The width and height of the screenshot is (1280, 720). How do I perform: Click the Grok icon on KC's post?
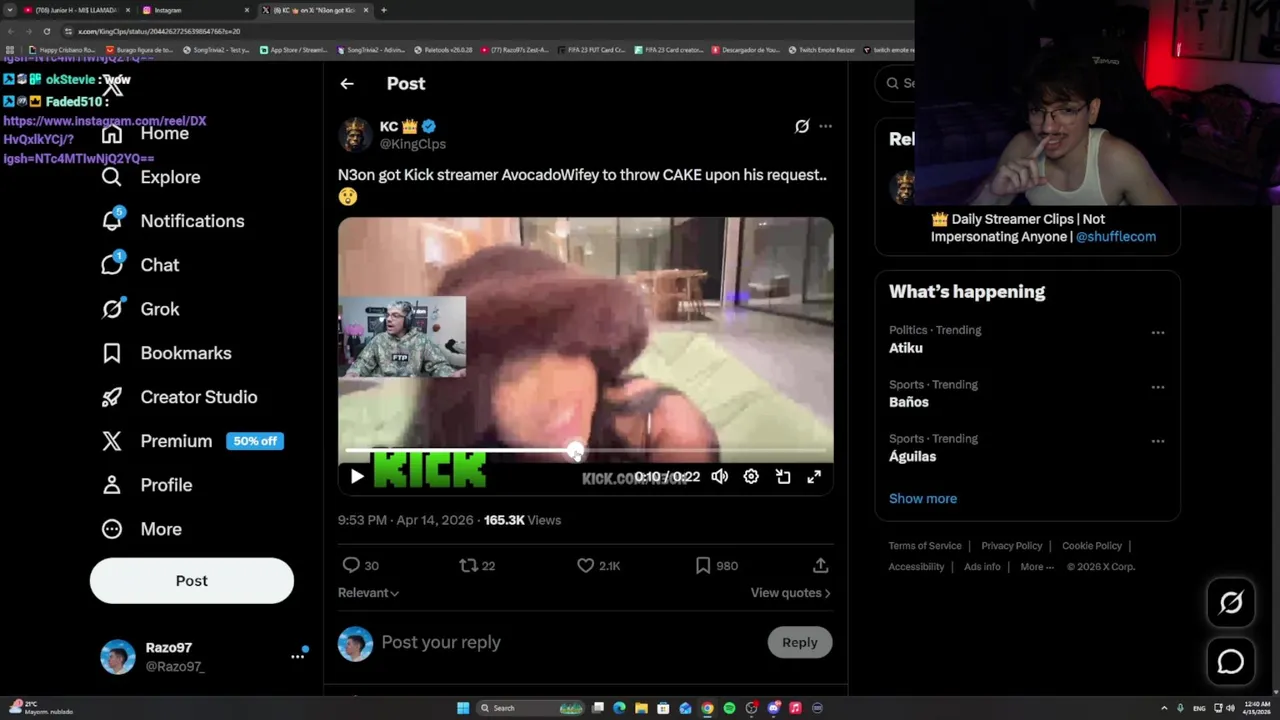click(x=801, y=126)
